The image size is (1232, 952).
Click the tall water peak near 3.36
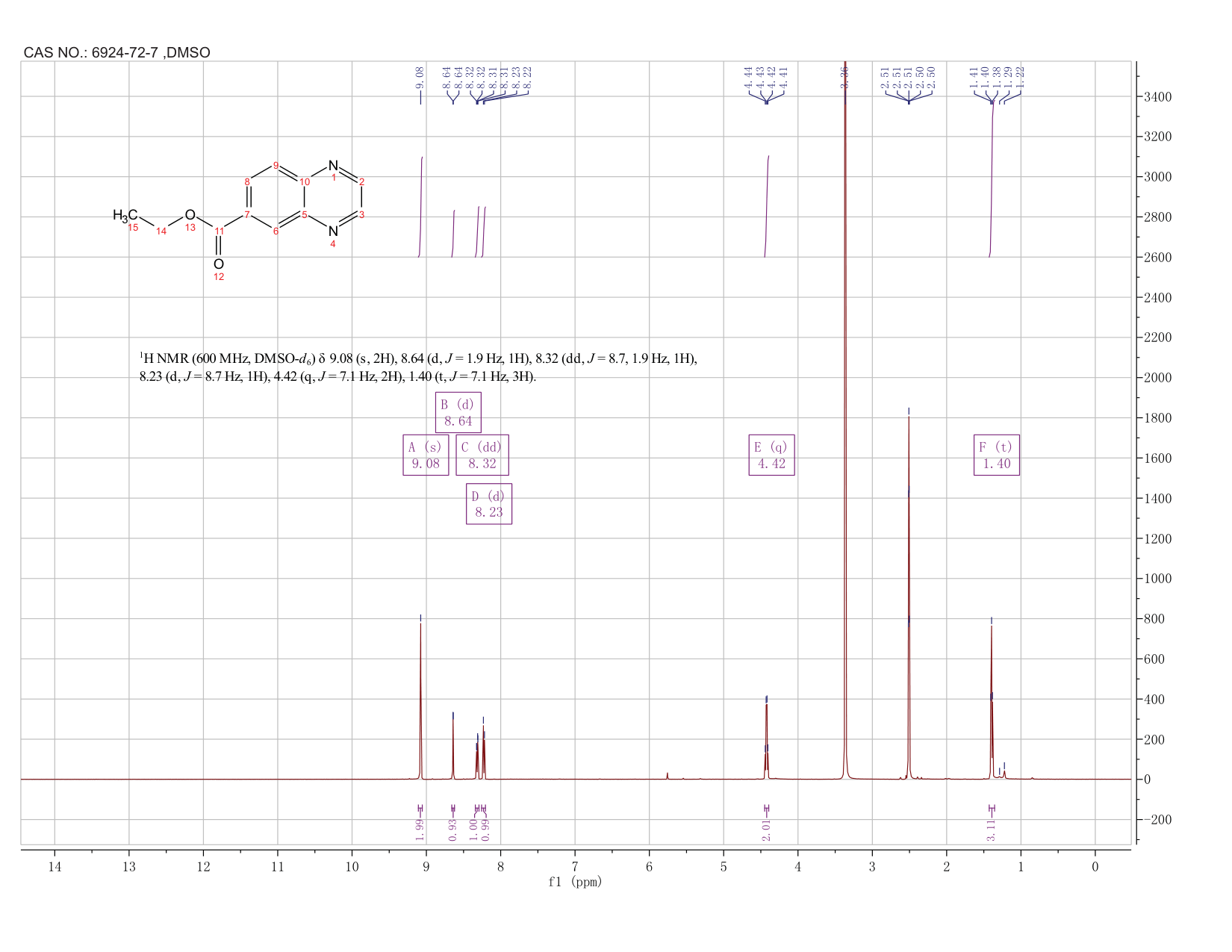tap(845, 418)
